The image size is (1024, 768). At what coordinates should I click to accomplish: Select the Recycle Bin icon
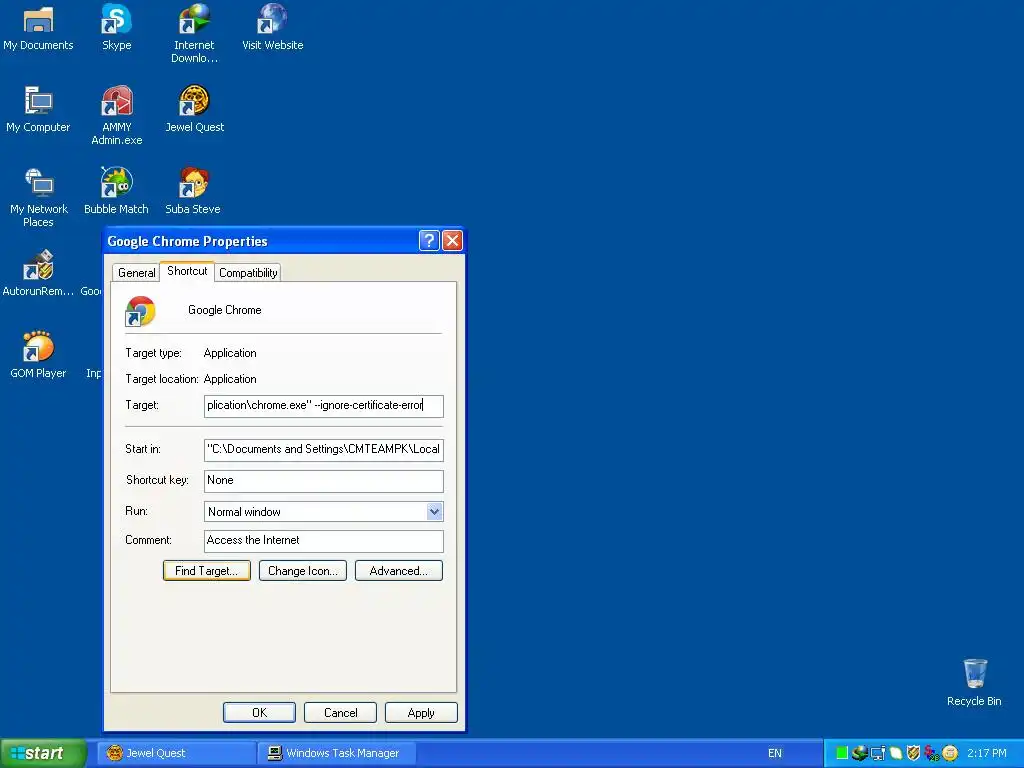pos(974,683)
